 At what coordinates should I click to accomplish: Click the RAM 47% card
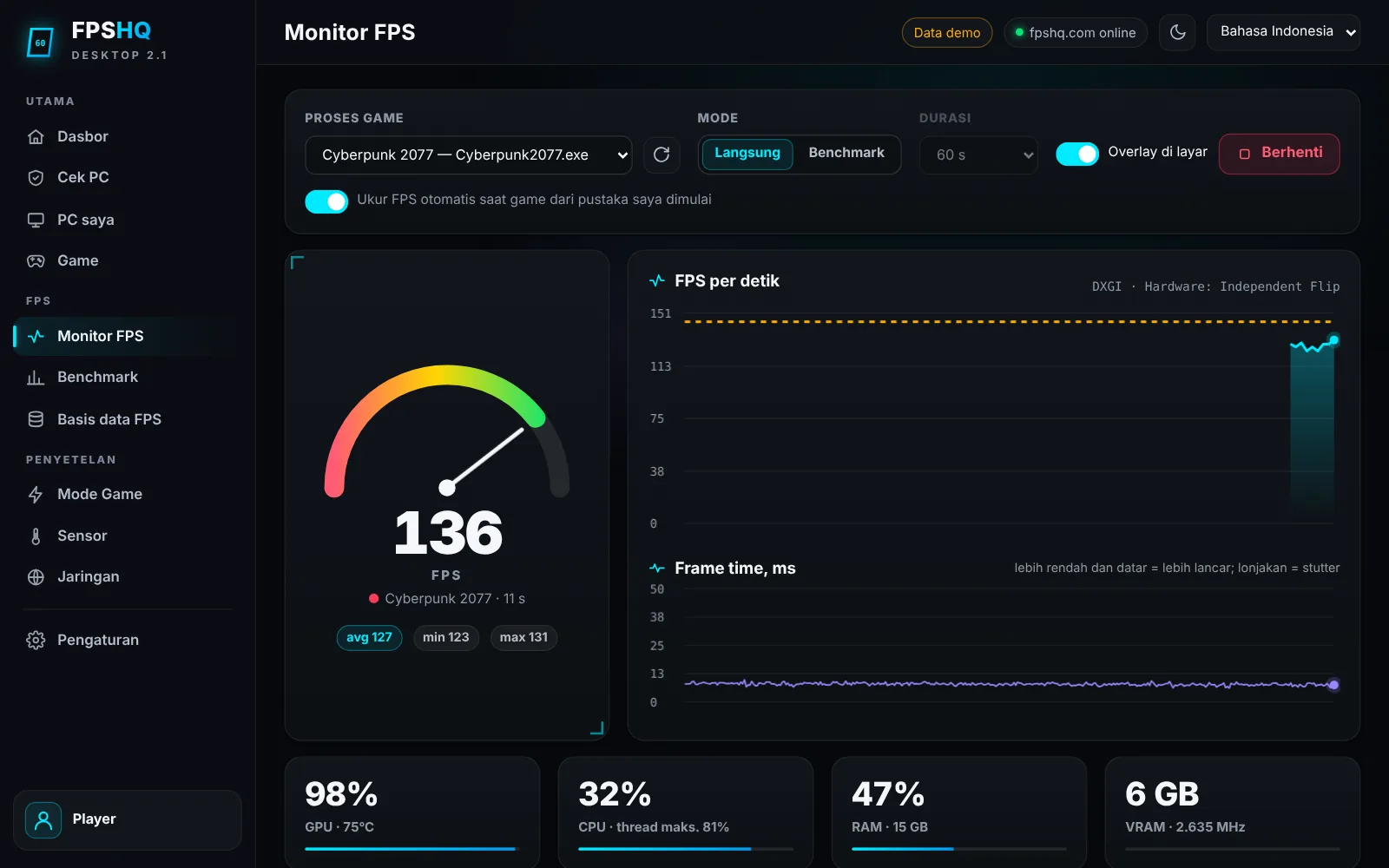(x=959, y=812)
